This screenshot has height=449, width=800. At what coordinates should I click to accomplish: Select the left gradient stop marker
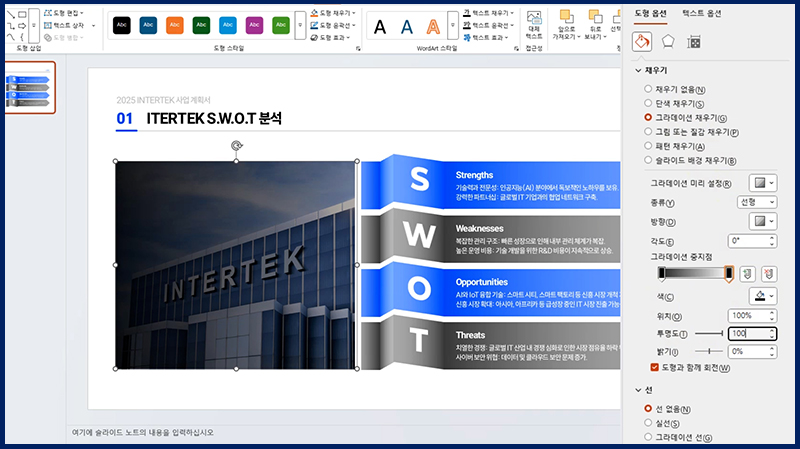[x=662, y=273]
